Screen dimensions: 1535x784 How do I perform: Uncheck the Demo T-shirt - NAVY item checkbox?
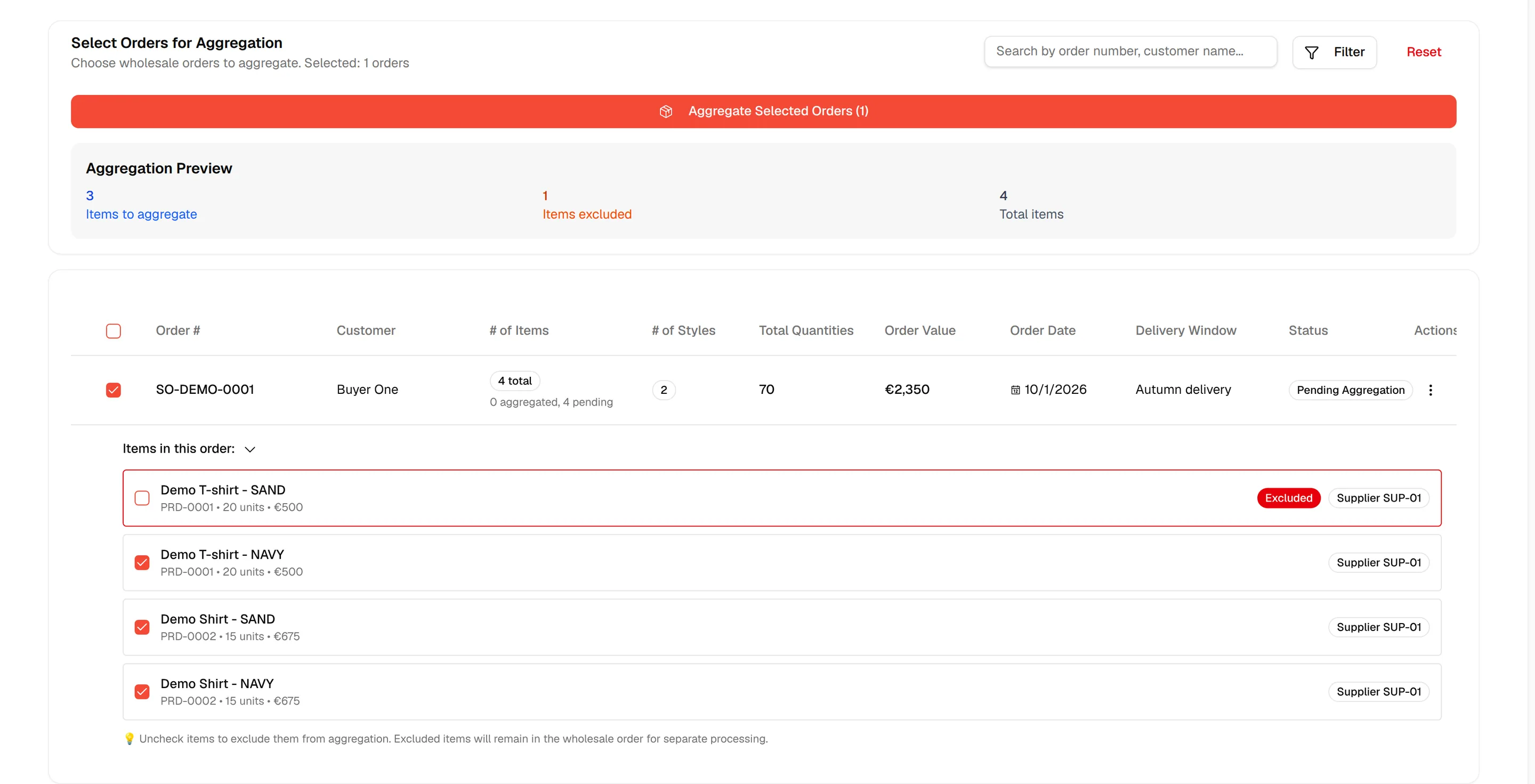(x=142, y=562)
